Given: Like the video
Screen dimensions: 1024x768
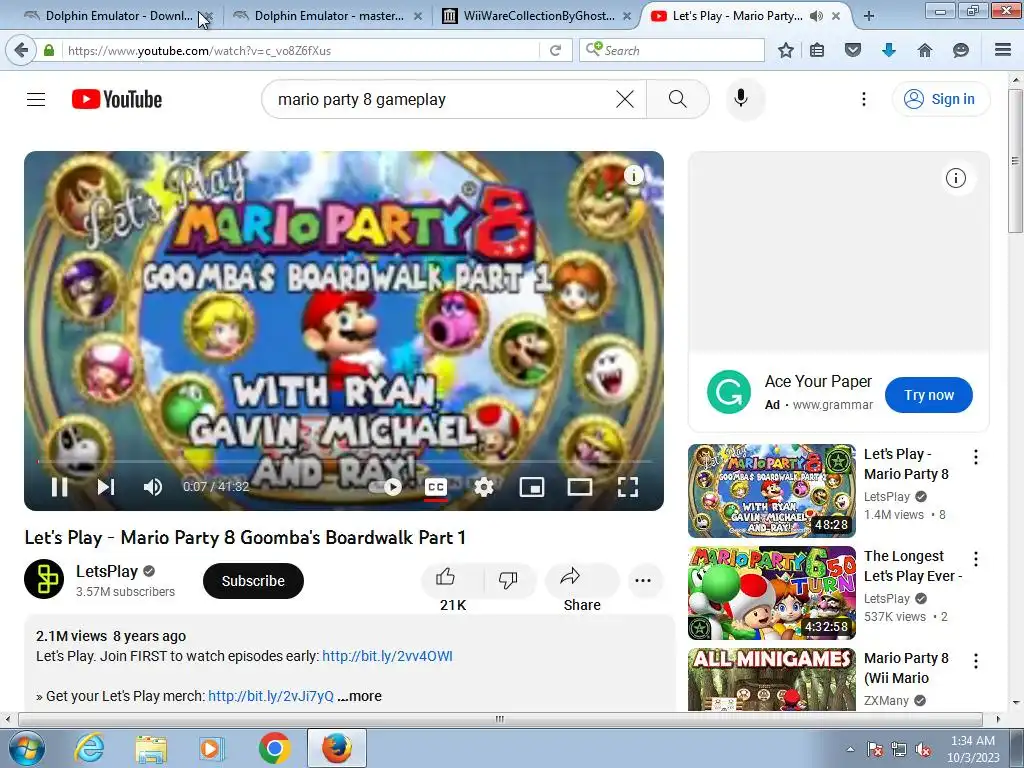Looking at the screenshot, I should (453, 581).
